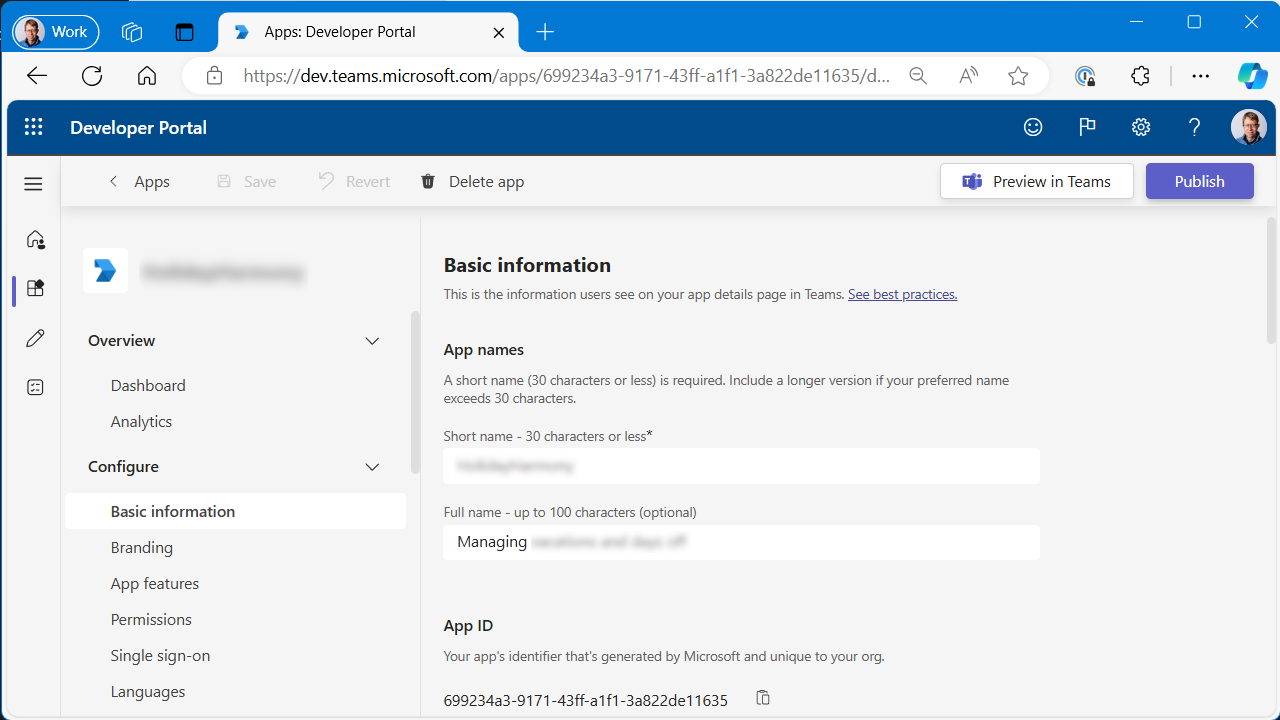Open Developer Portal settings gear
Image resolution: width=1280 pixels, height=720 pixels.
pos(1141,127)
